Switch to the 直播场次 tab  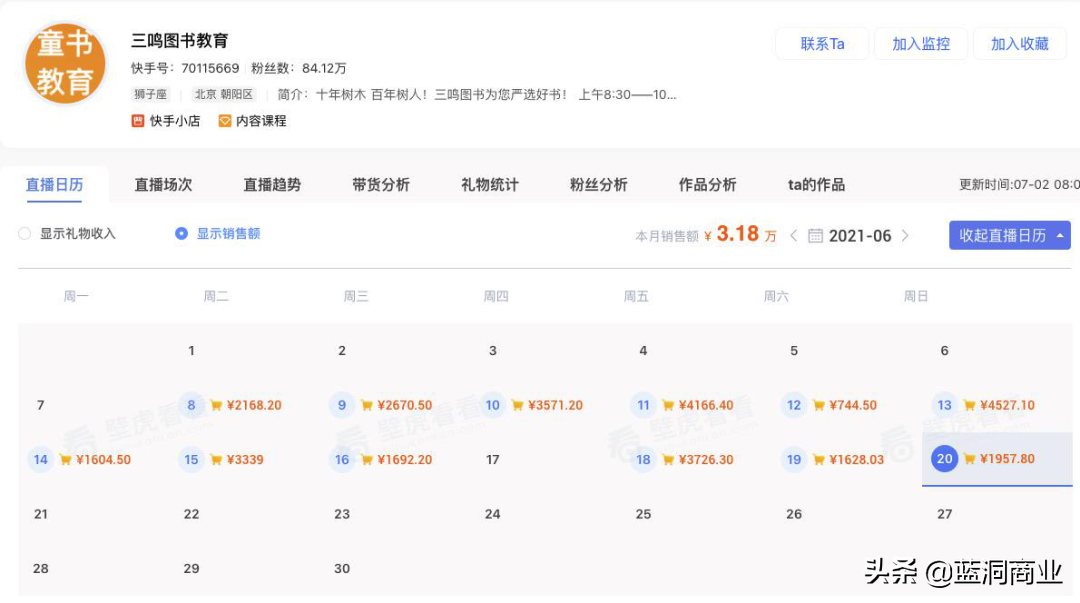pyautogui.click(x=163, y=185)
